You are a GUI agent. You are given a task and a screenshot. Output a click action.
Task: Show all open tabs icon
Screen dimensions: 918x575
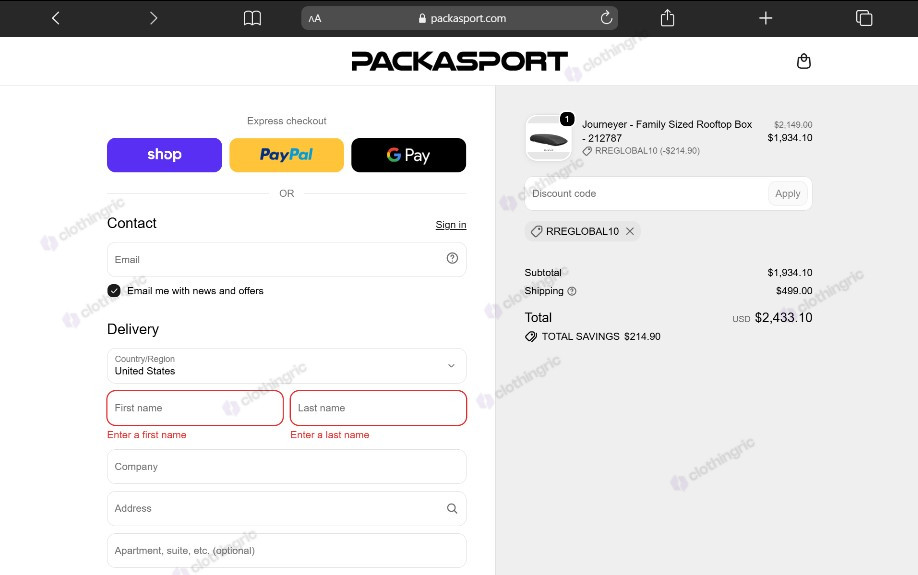click(864, 18)
